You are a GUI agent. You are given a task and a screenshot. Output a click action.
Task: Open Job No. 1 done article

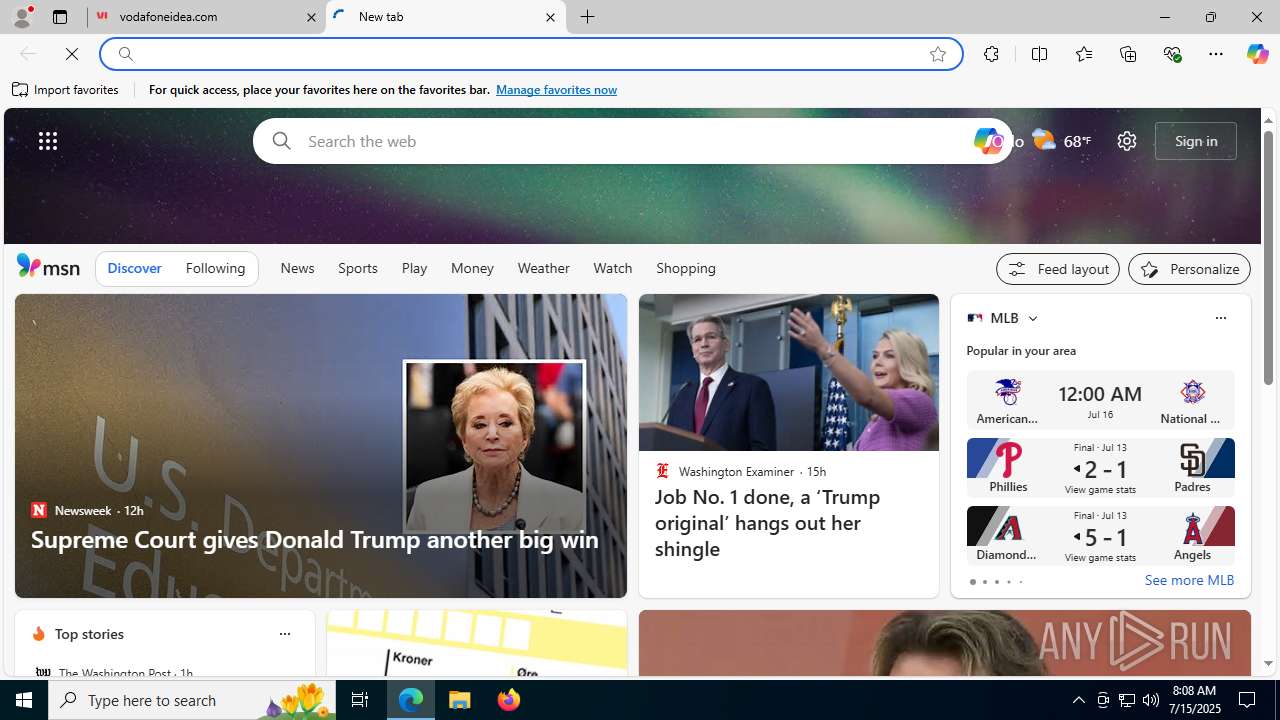point(767,523)
